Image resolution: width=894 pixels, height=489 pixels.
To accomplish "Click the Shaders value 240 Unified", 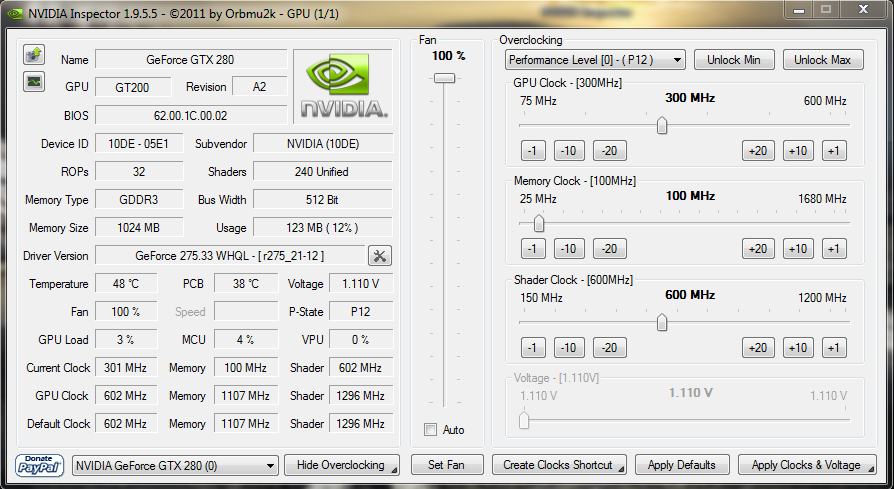I will tap(322, 172).
